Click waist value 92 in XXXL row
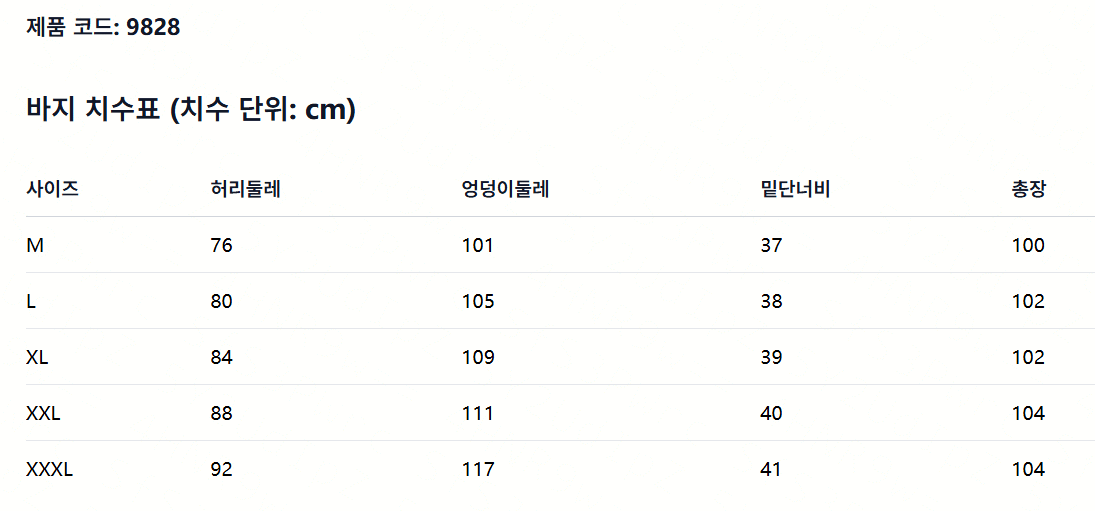The height and width of the screenshot is (511, 1095). (221, 469)
